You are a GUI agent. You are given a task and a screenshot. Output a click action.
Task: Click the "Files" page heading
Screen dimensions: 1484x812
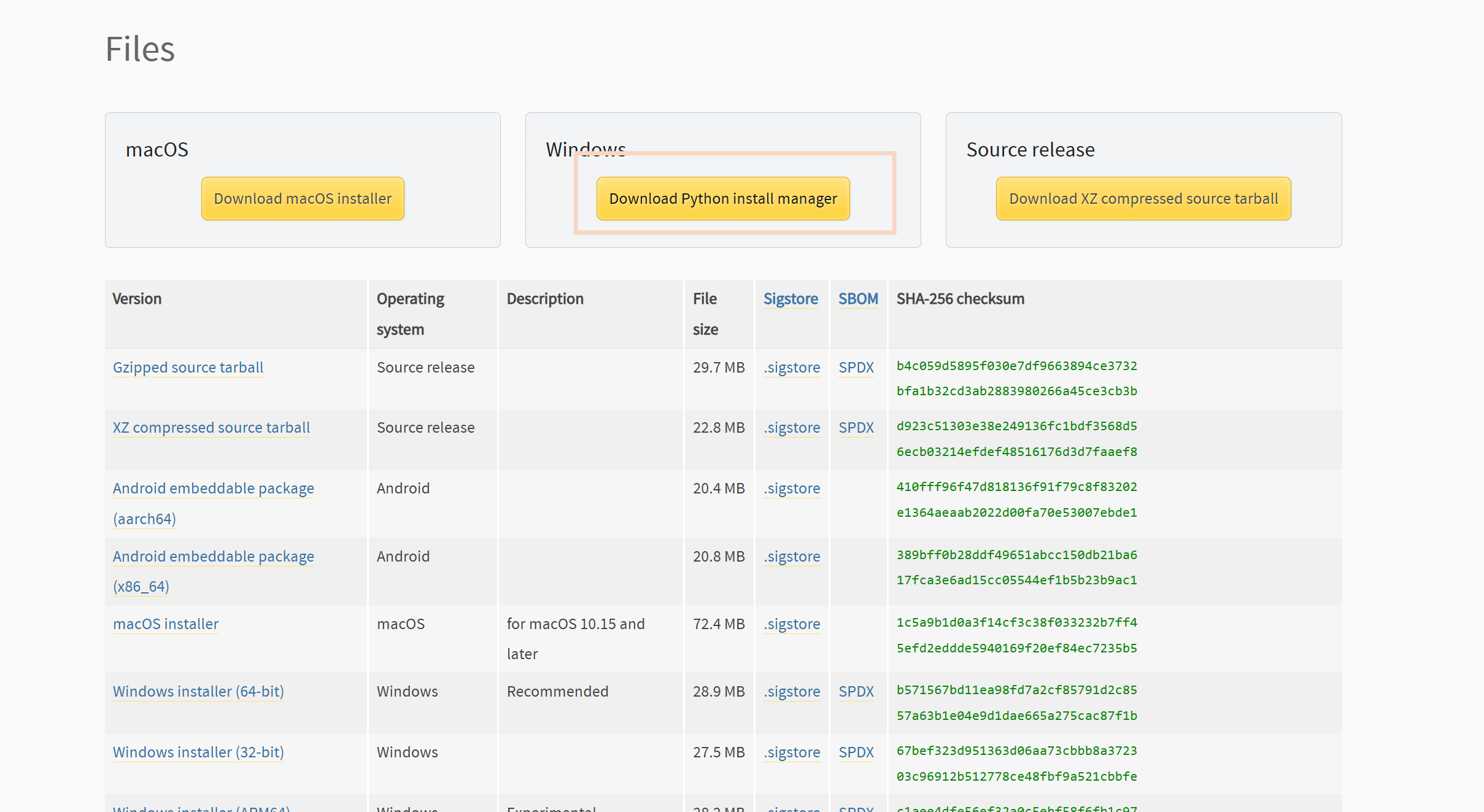pyautogui.click(x=140, y=49)
